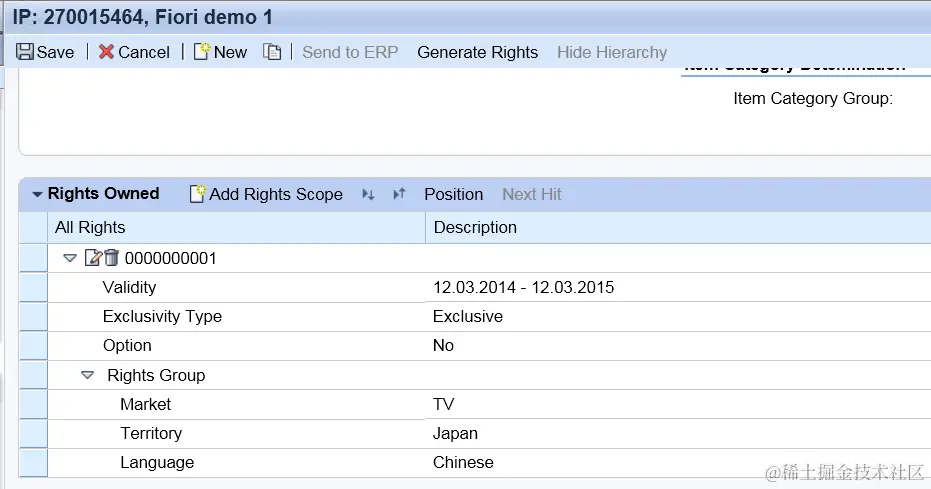This screenshot has height=489, width=931.
Task: Click Generate Rights in the toolbar
Action: coord(477,52)
